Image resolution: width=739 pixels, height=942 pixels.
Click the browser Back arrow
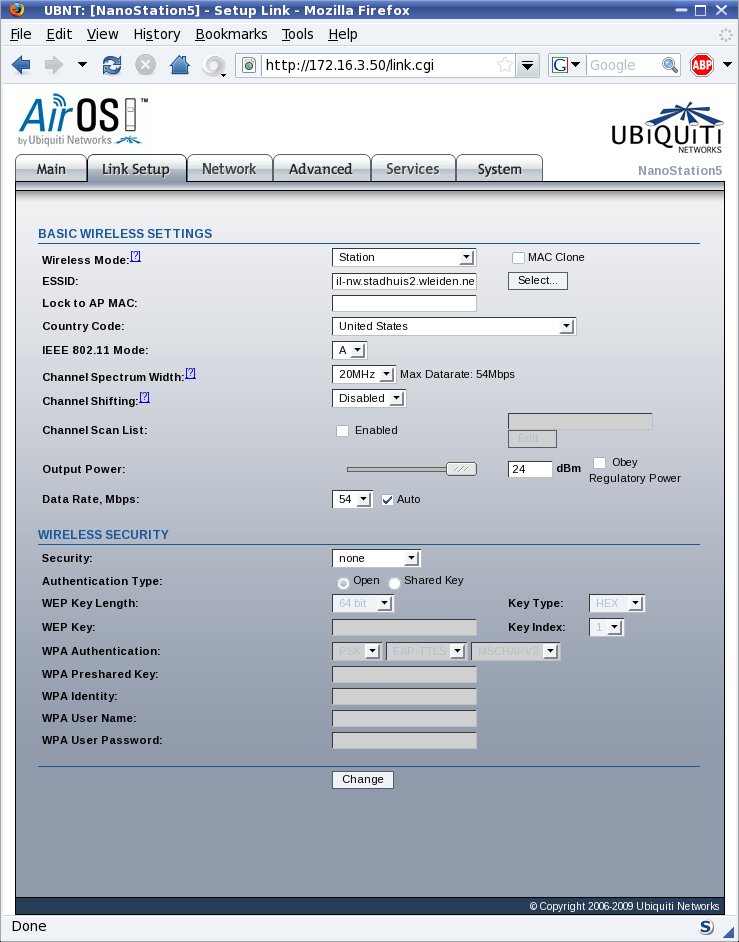click(21, 65)
